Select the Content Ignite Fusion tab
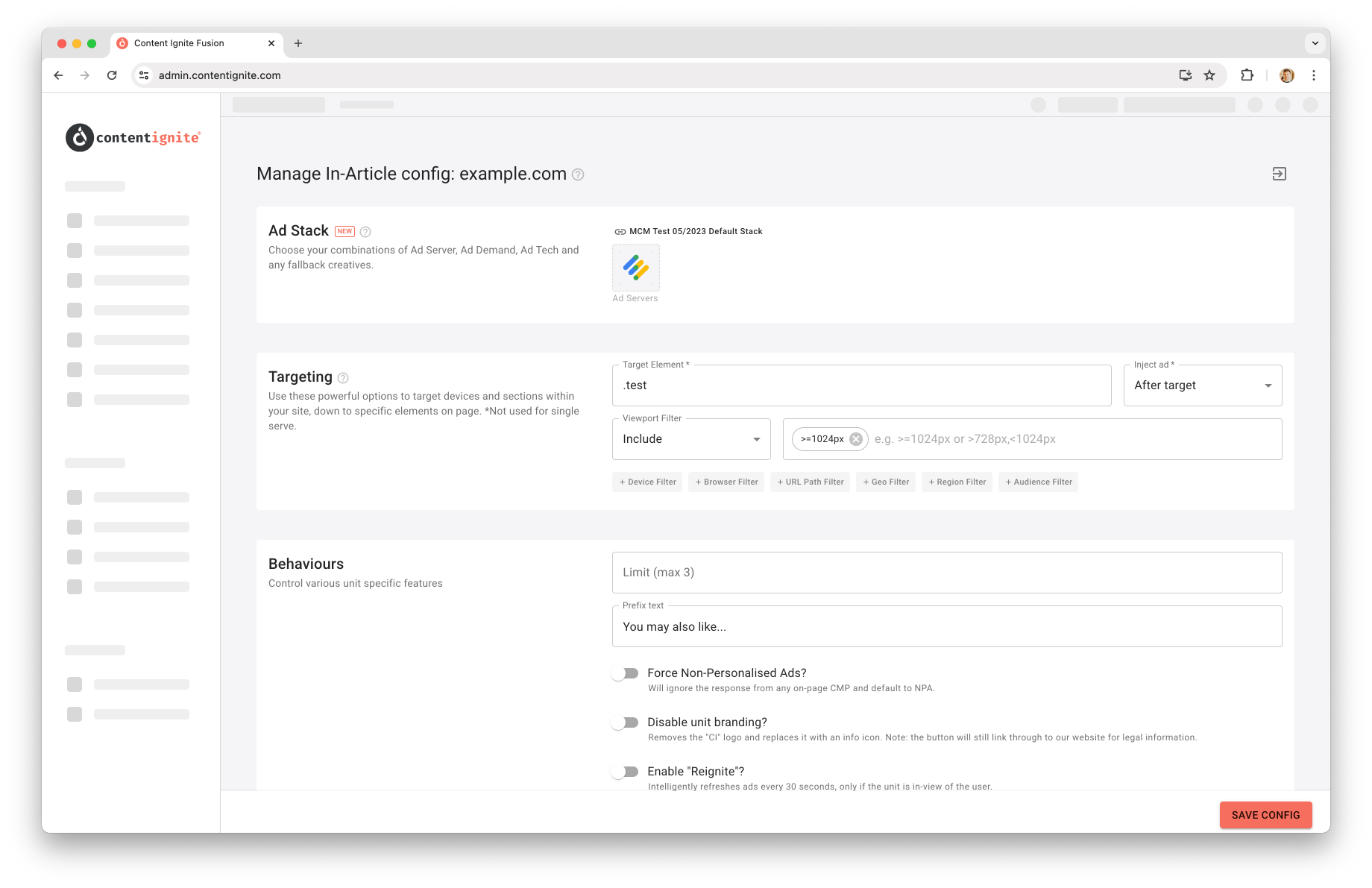The height and width of the screenshot is (888, 1372). pyautogui.click(x=195, y=43)
